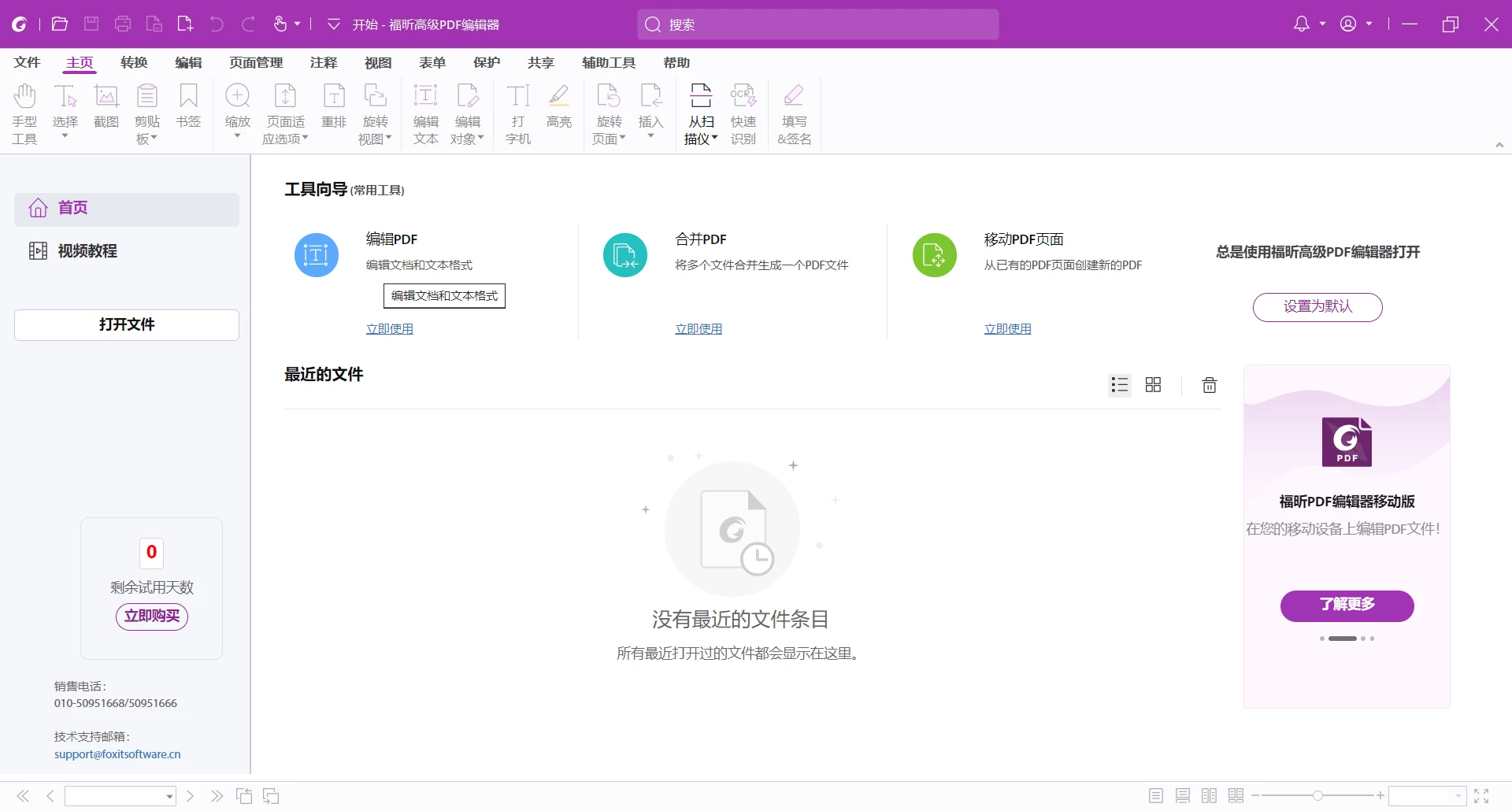The image size is (1512, 811).
Task: Click the Edit PDF (编辑PDF) blue circle icon
Action: pyautogui.click(x=317, y=255)
